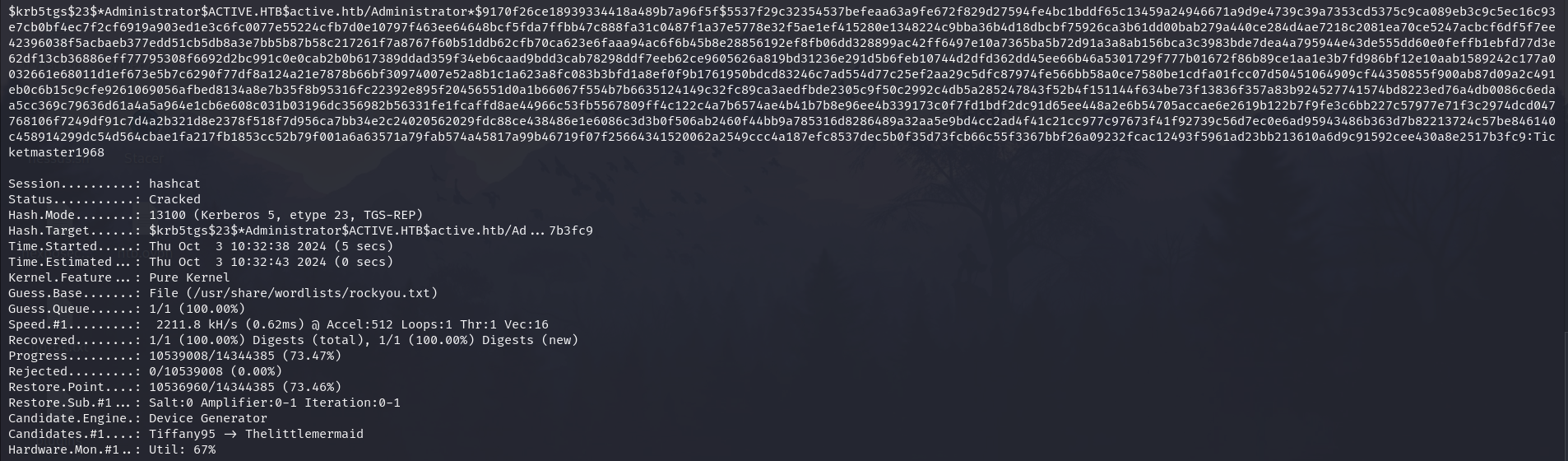
Task: Click Pure Kernel feature text
Action: 189,277
